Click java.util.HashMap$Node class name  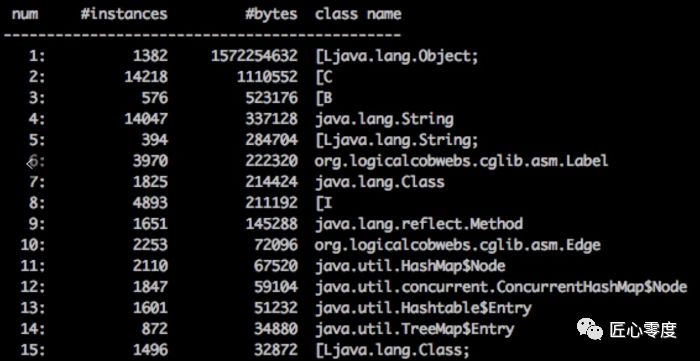click(410, 266)
